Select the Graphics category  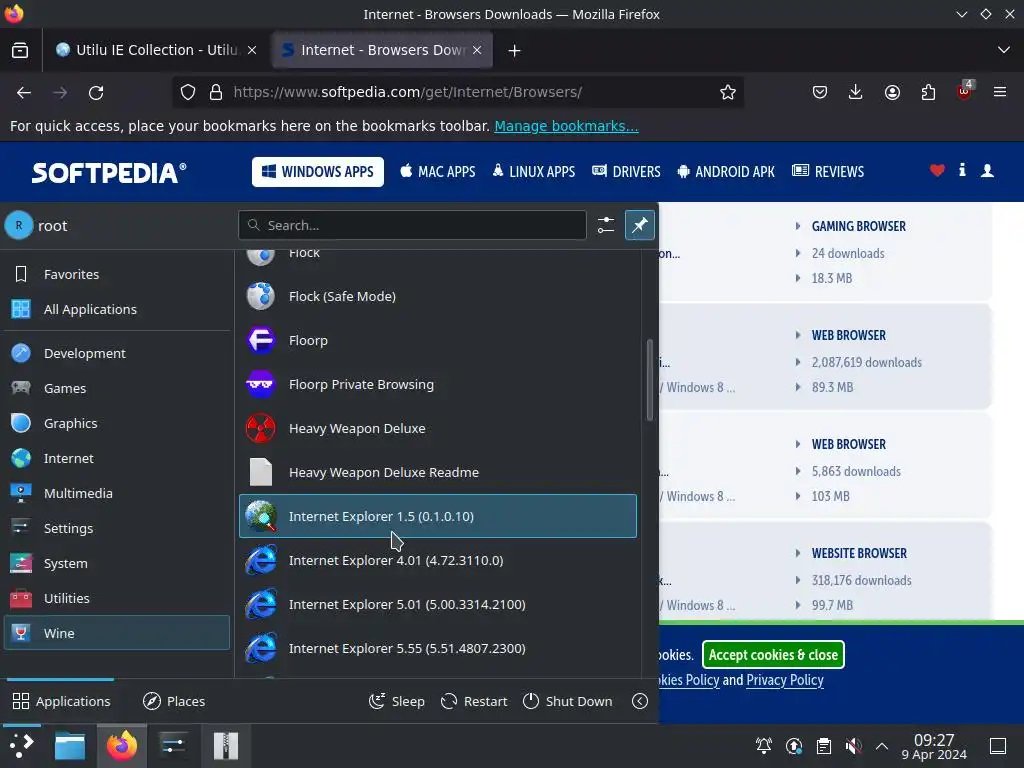116,423
